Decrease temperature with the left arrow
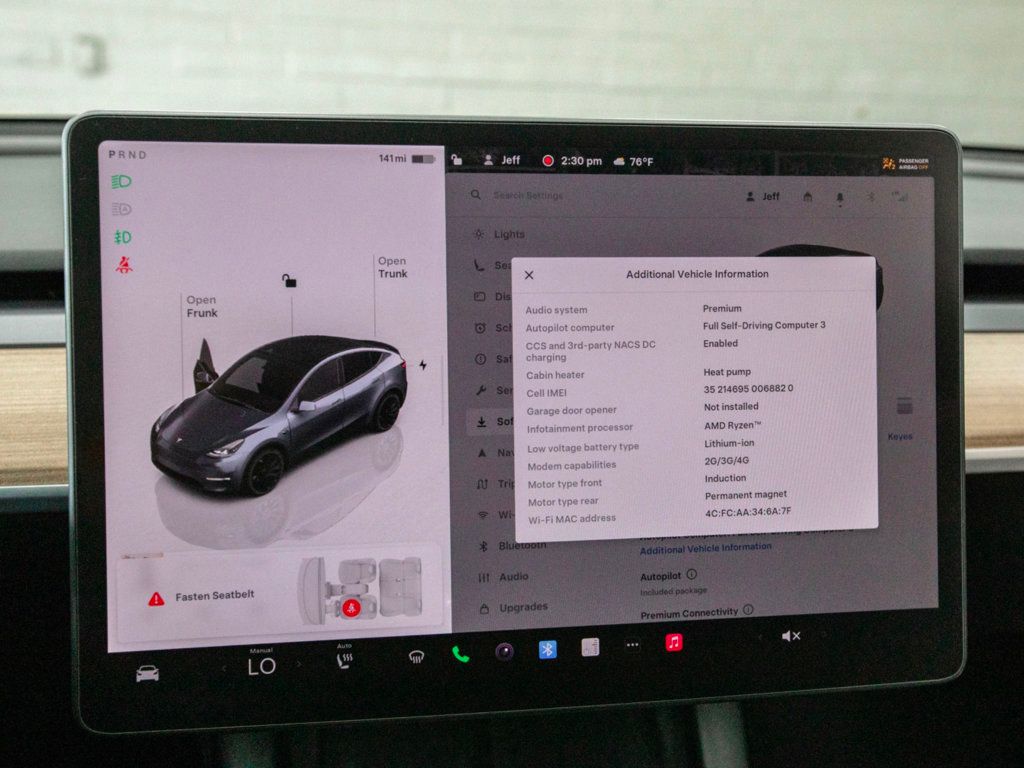 (x=224, y=668)
